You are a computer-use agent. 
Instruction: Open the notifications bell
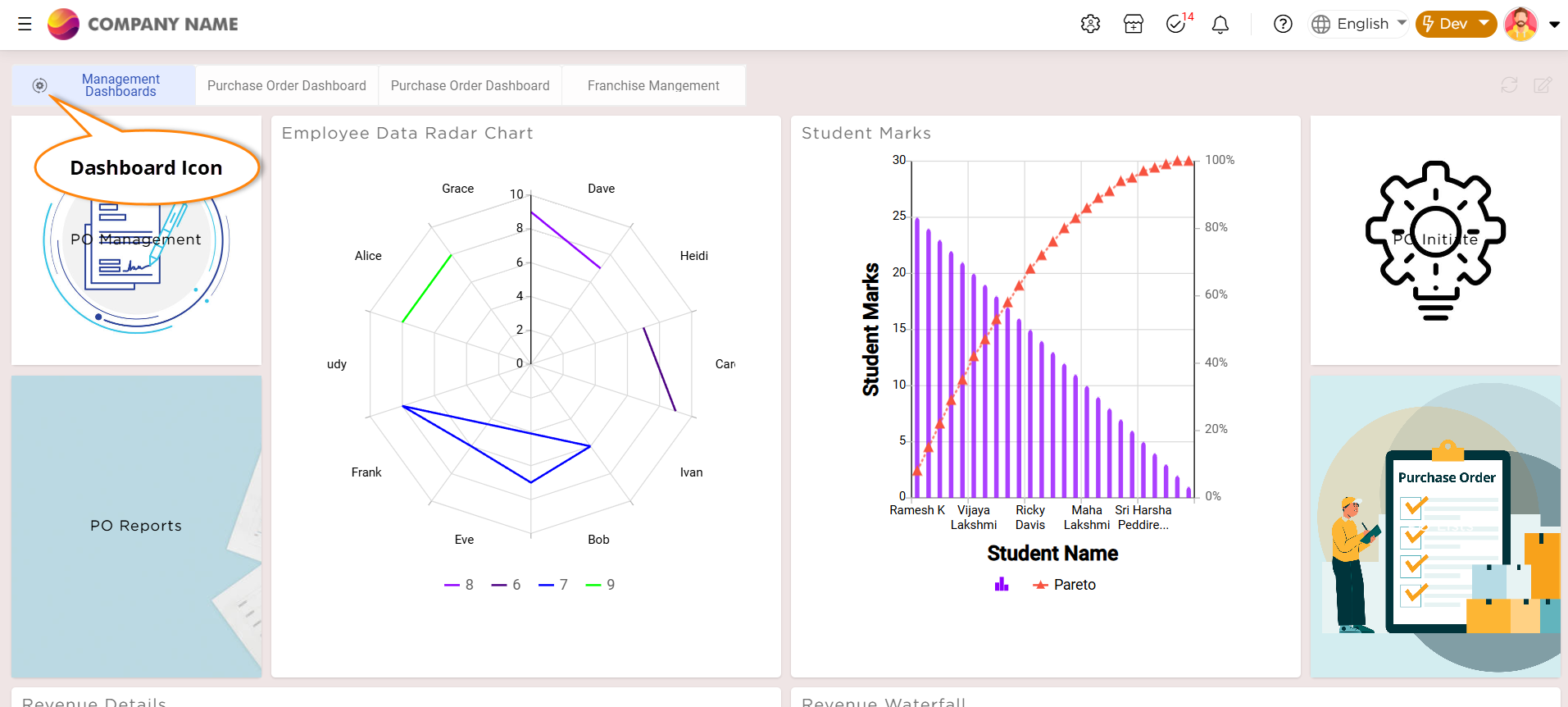[1220, 25]
